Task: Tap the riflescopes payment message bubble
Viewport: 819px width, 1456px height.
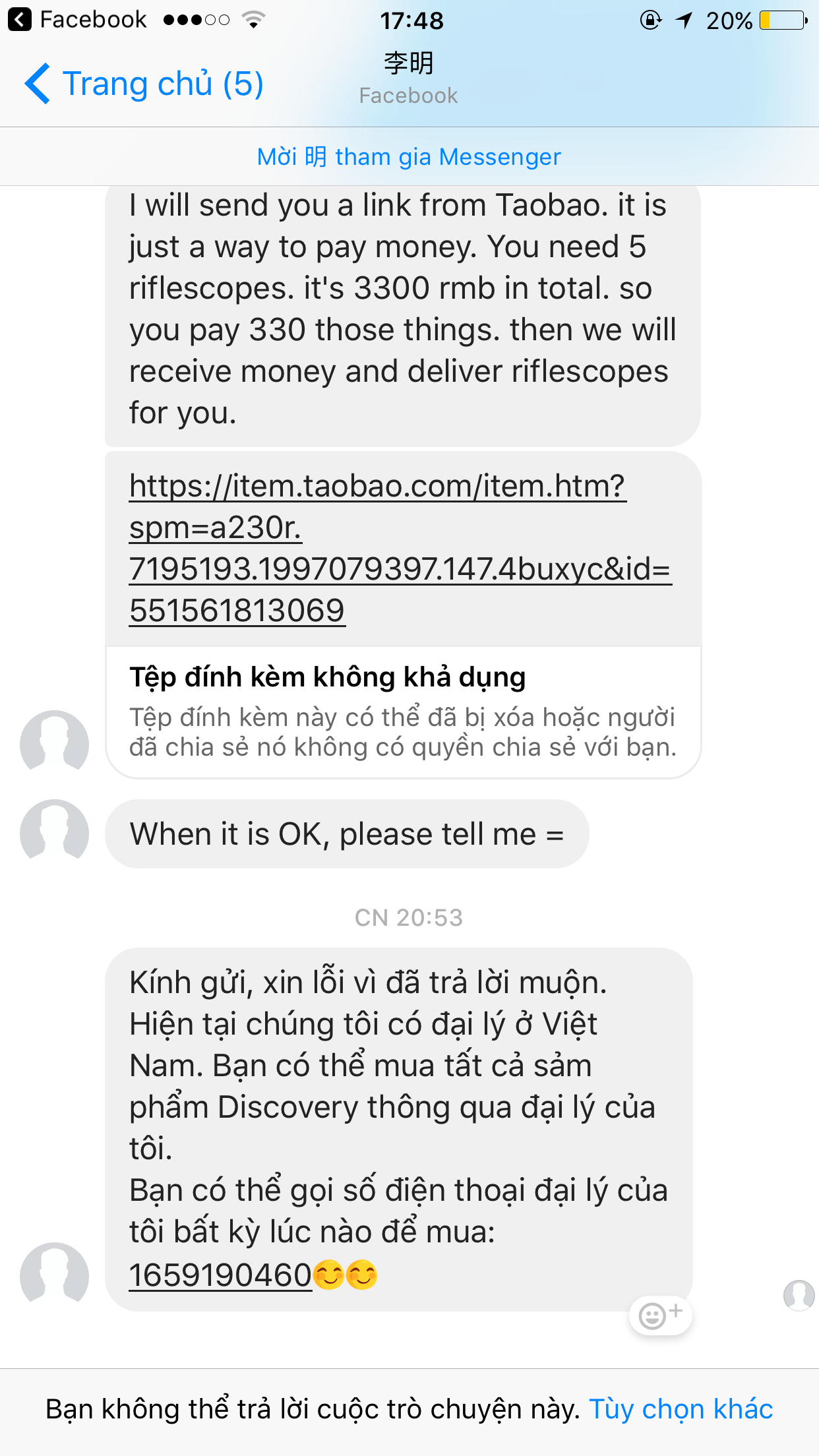Action: pyautogui.click(x=402, y=309)
